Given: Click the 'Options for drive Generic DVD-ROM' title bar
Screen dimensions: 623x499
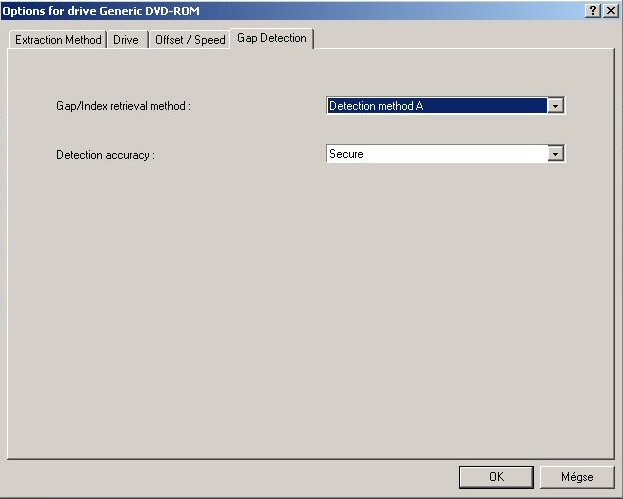Looking at the screenshot, I should click(100, 10).
